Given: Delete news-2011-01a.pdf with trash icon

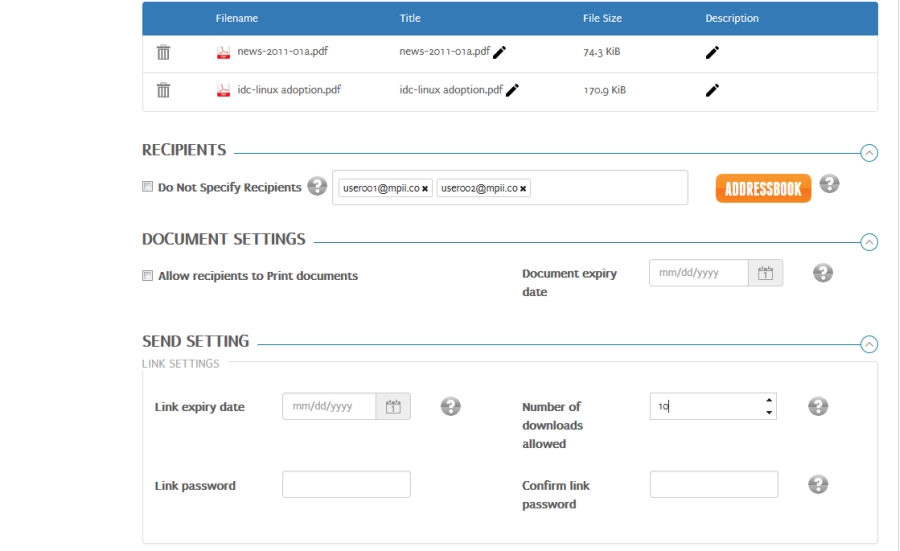Looking at the screenshot, I should (x=162, y=53).
